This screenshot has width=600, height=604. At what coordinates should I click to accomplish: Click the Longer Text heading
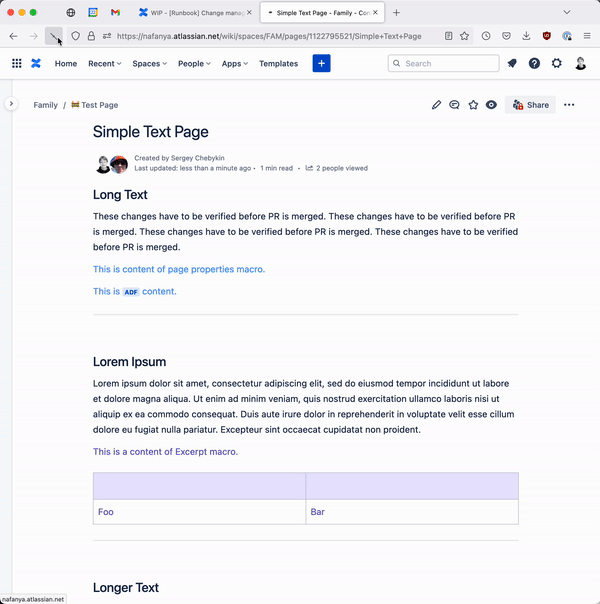(x=126, y=588)
